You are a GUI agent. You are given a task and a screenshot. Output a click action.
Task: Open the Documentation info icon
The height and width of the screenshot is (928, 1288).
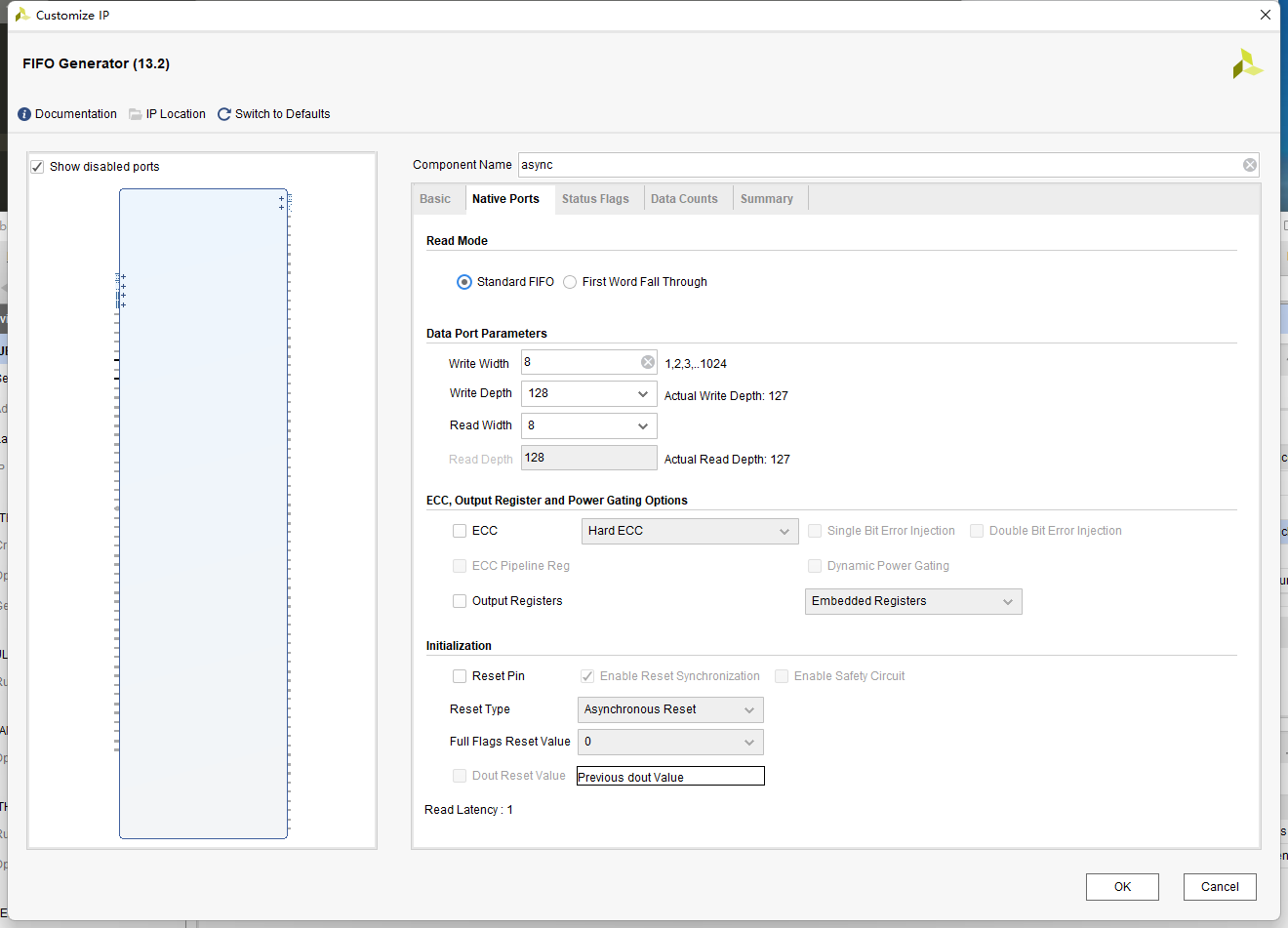(24, 114)
